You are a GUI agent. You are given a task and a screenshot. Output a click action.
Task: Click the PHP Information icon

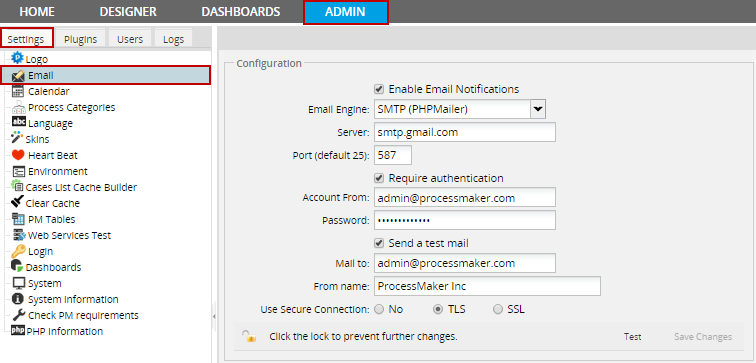pos(18,331)
